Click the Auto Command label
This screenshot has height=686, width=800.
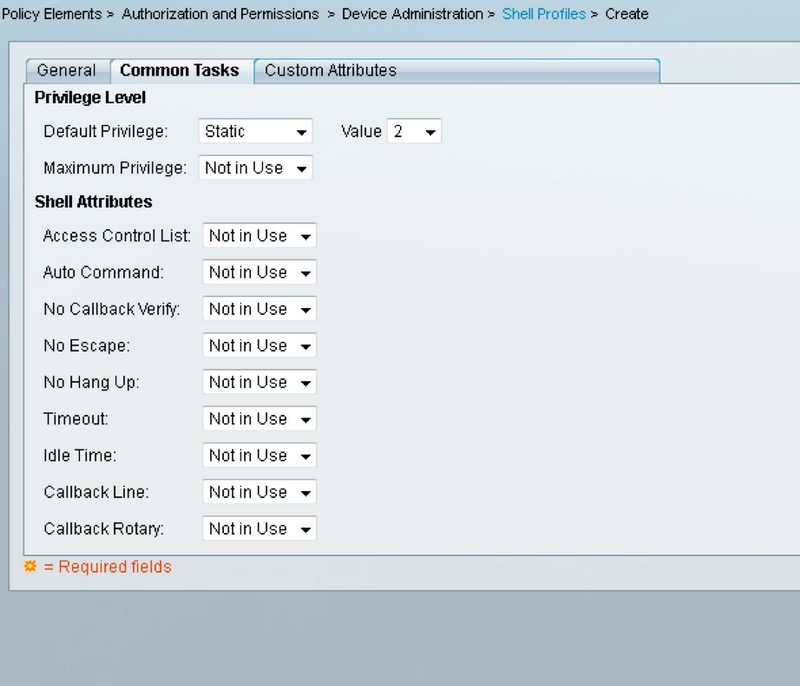[104, 272]
